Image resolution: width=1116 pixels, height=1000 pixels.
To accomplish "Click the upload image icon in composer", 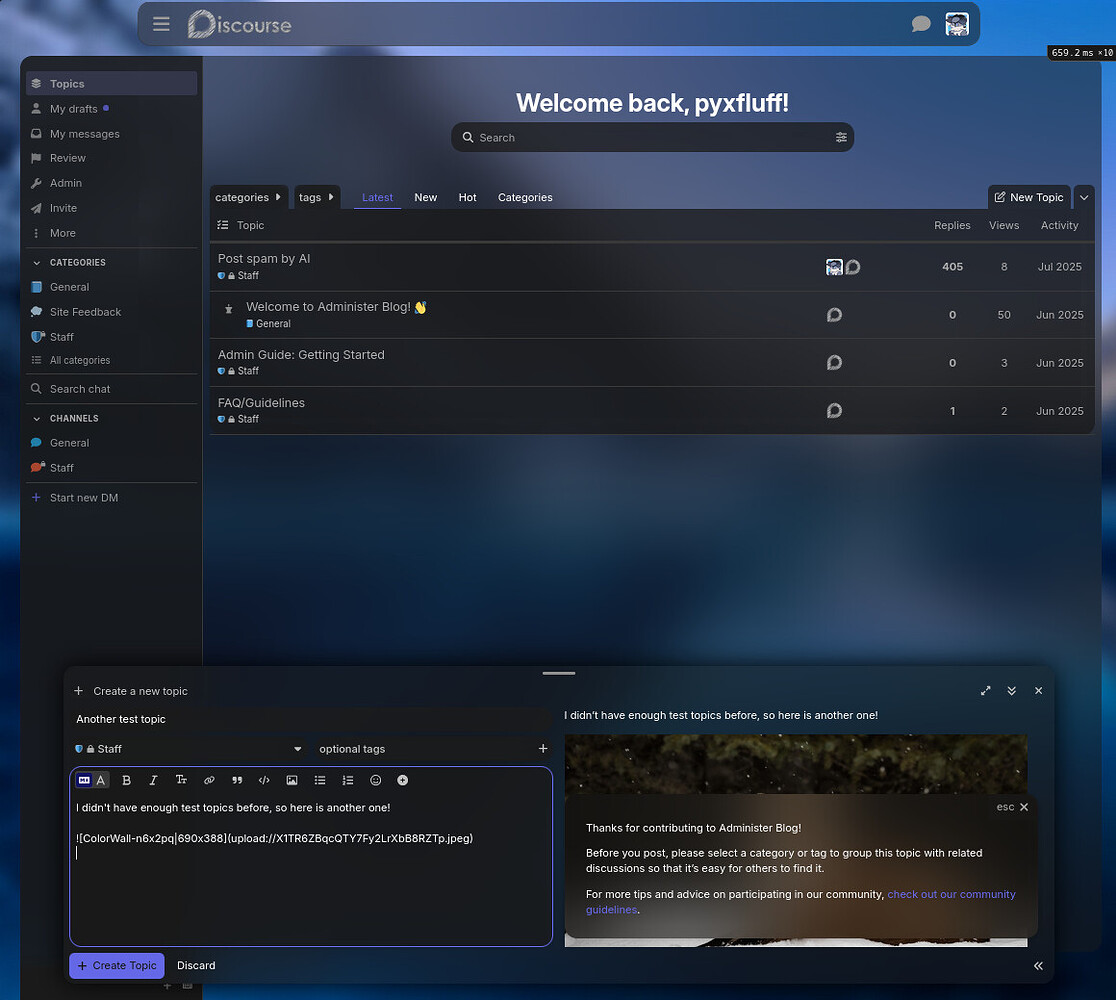I will 292,780.
